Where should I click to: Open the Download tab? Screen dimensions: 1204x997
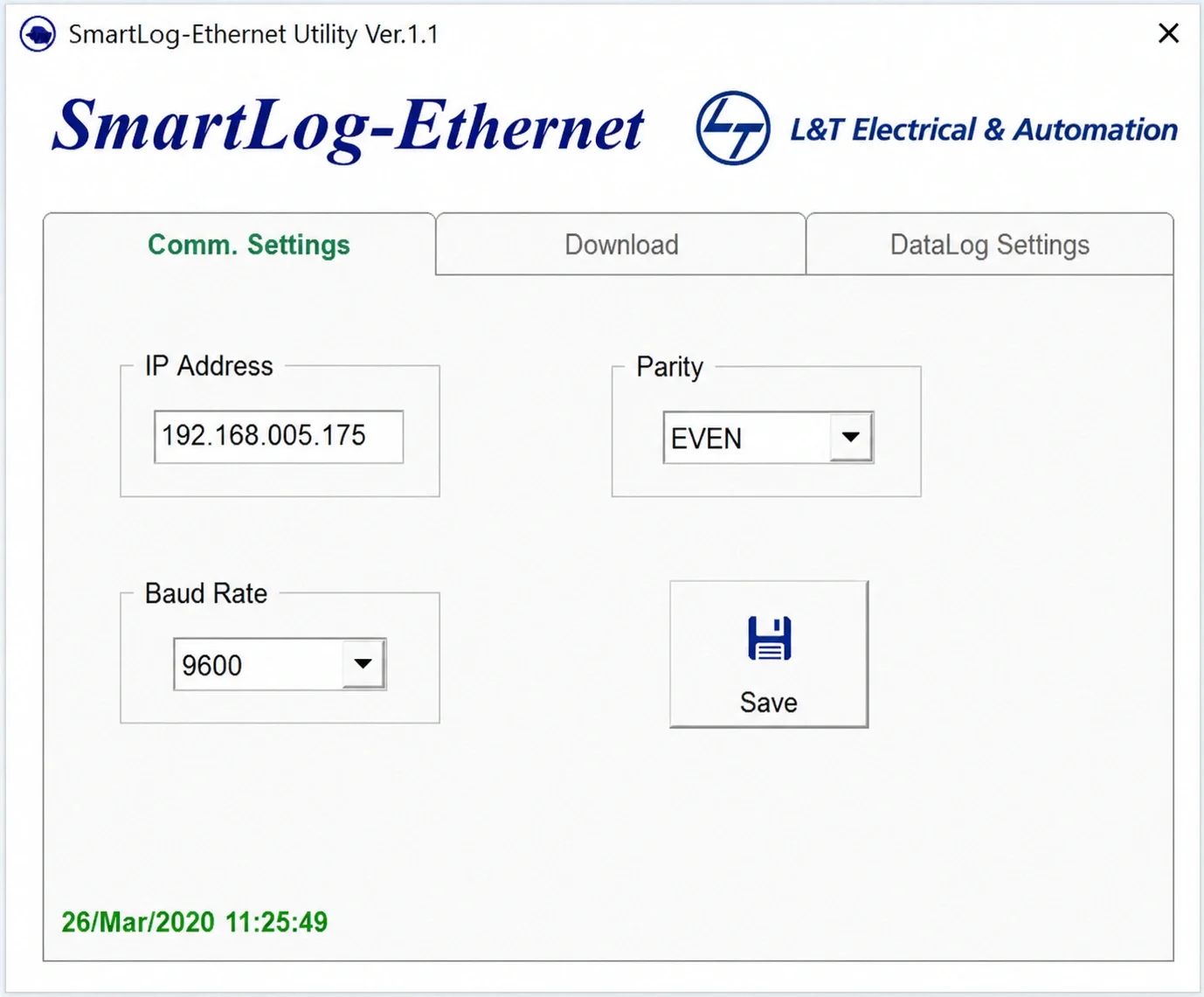point(620,245)
